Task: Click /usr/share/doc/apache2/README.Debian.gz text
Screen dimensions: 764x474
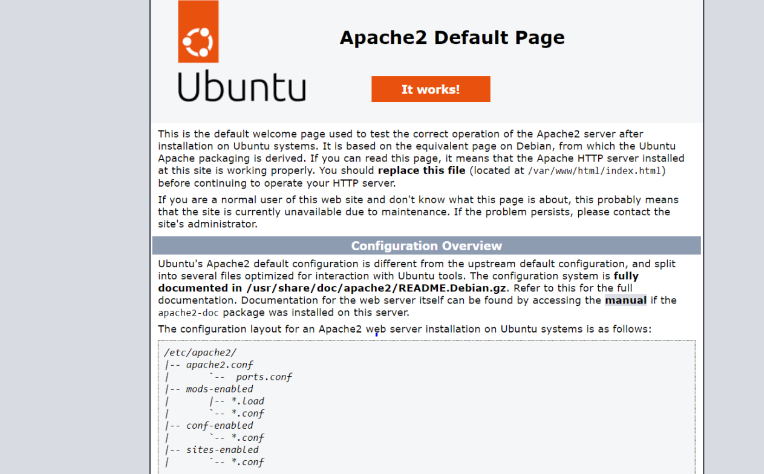Action: point(376,288)
